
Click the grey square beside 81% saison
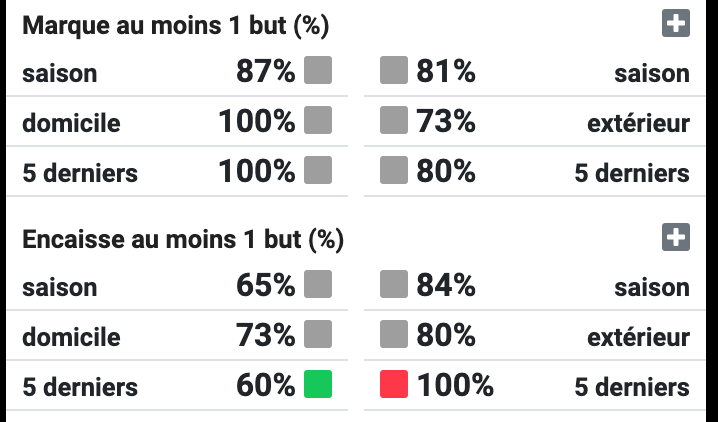[x=394, y=70]
